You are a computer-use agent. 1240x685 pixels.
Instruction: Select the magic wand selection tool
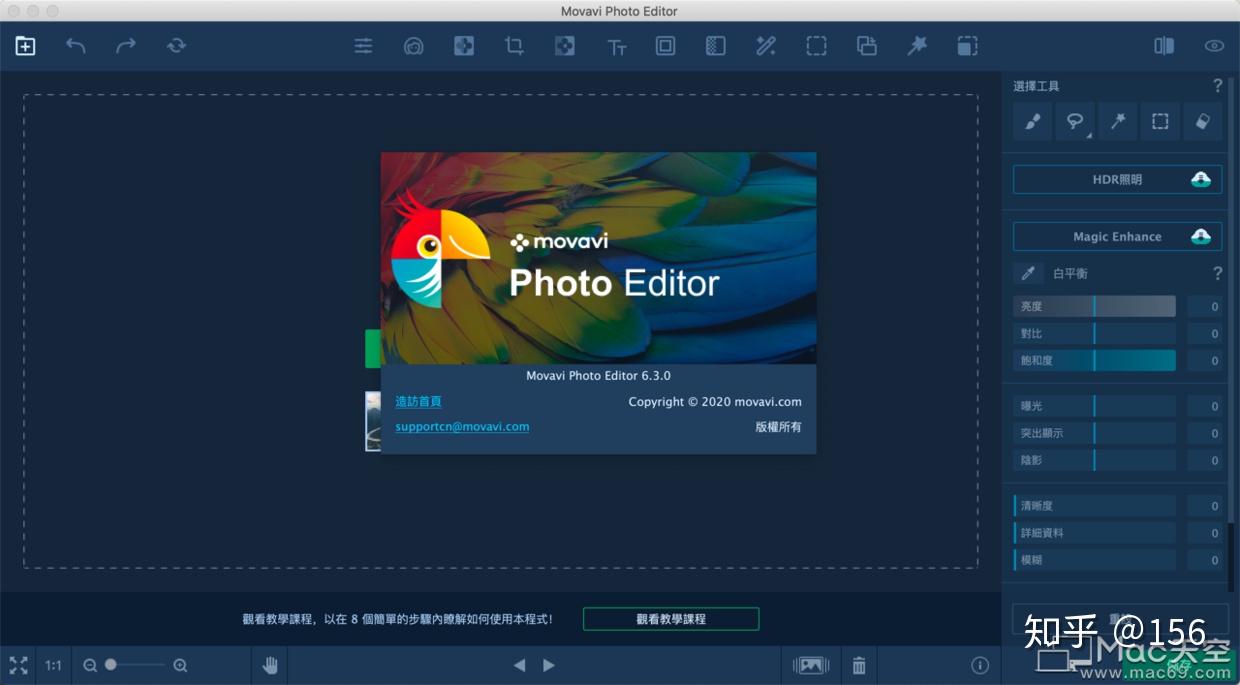coord(1118,122)
